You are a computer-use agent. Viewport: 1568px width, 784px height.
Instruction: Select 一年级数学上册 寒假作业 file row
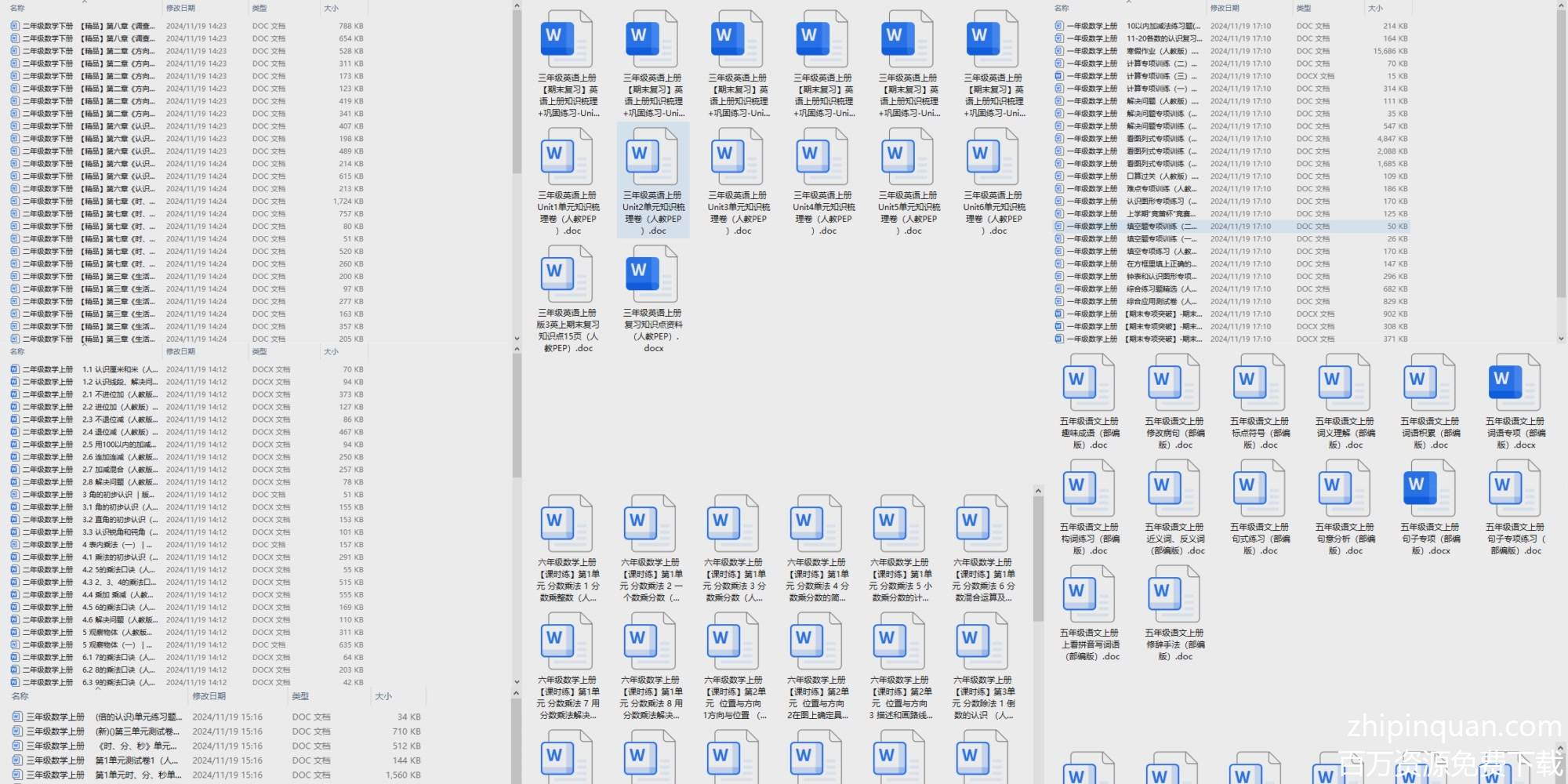(x=1160, y=51)
